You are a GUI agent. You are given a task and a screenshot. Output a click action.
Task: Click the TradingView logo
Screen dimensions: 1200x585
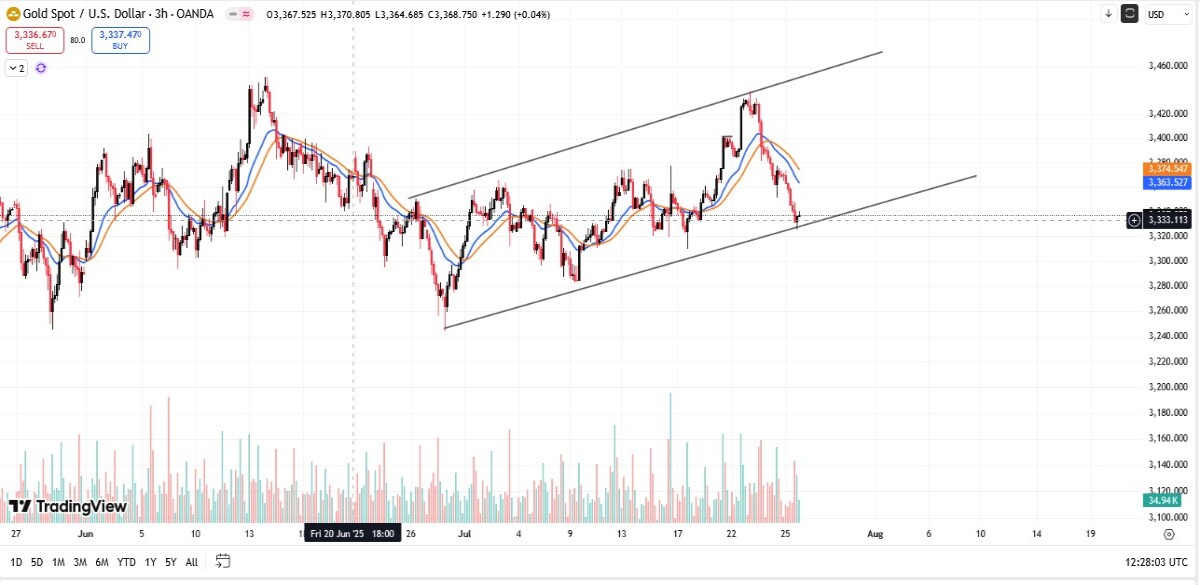(67, 507)
